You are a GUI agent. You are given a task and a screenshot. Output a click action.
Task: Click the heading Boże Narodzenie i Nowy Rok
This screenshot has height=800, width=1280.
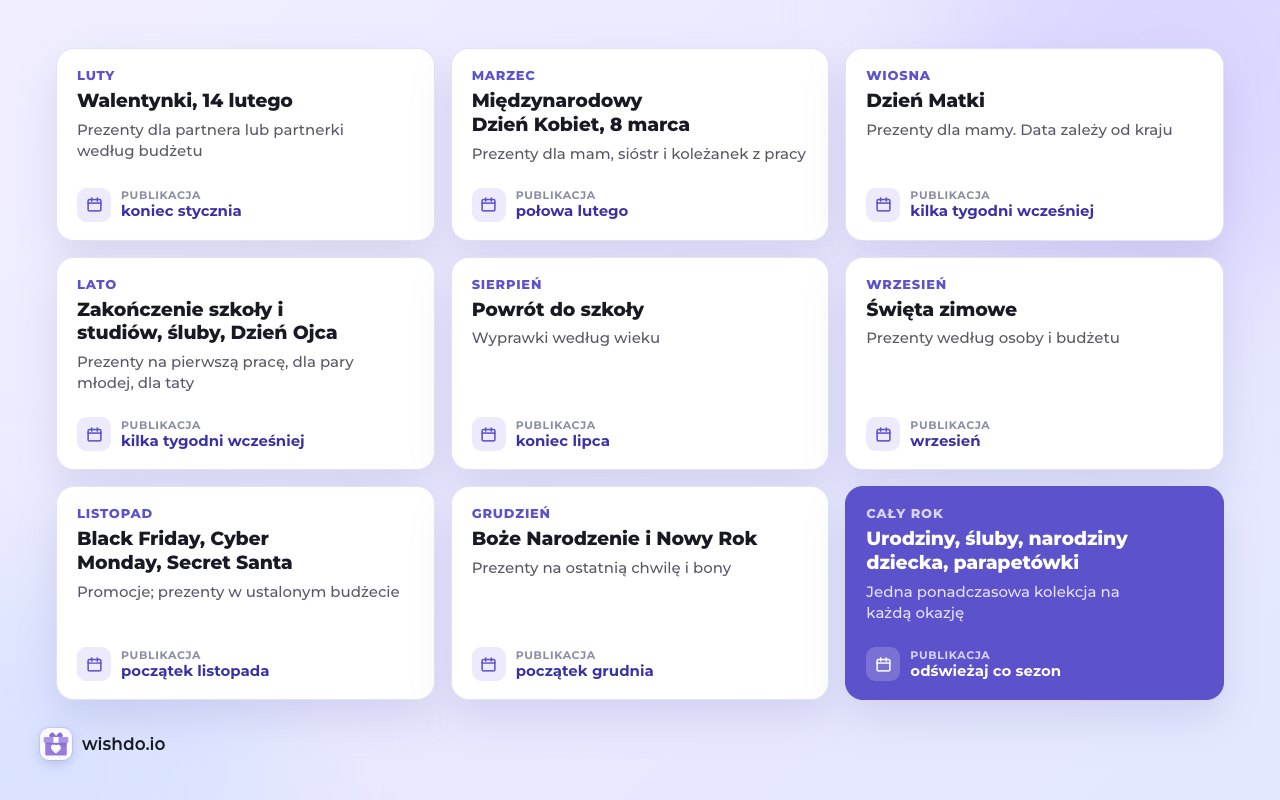pyautogui.click(x=614, y=538)
